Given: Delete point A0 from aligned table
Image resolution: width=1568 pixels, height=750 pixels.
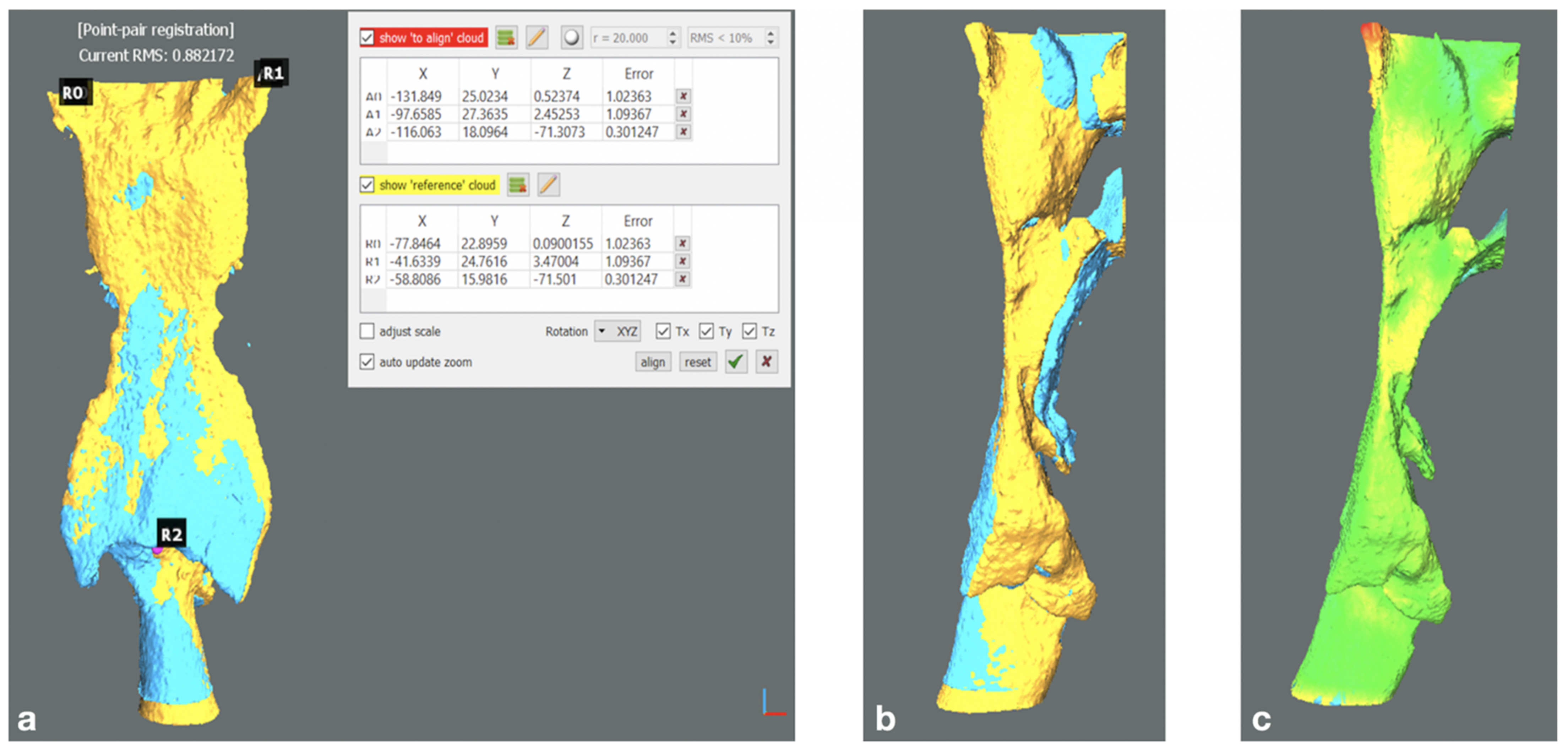Looking at the screenshot, I should pyautogui.click(x=683, y=96).
